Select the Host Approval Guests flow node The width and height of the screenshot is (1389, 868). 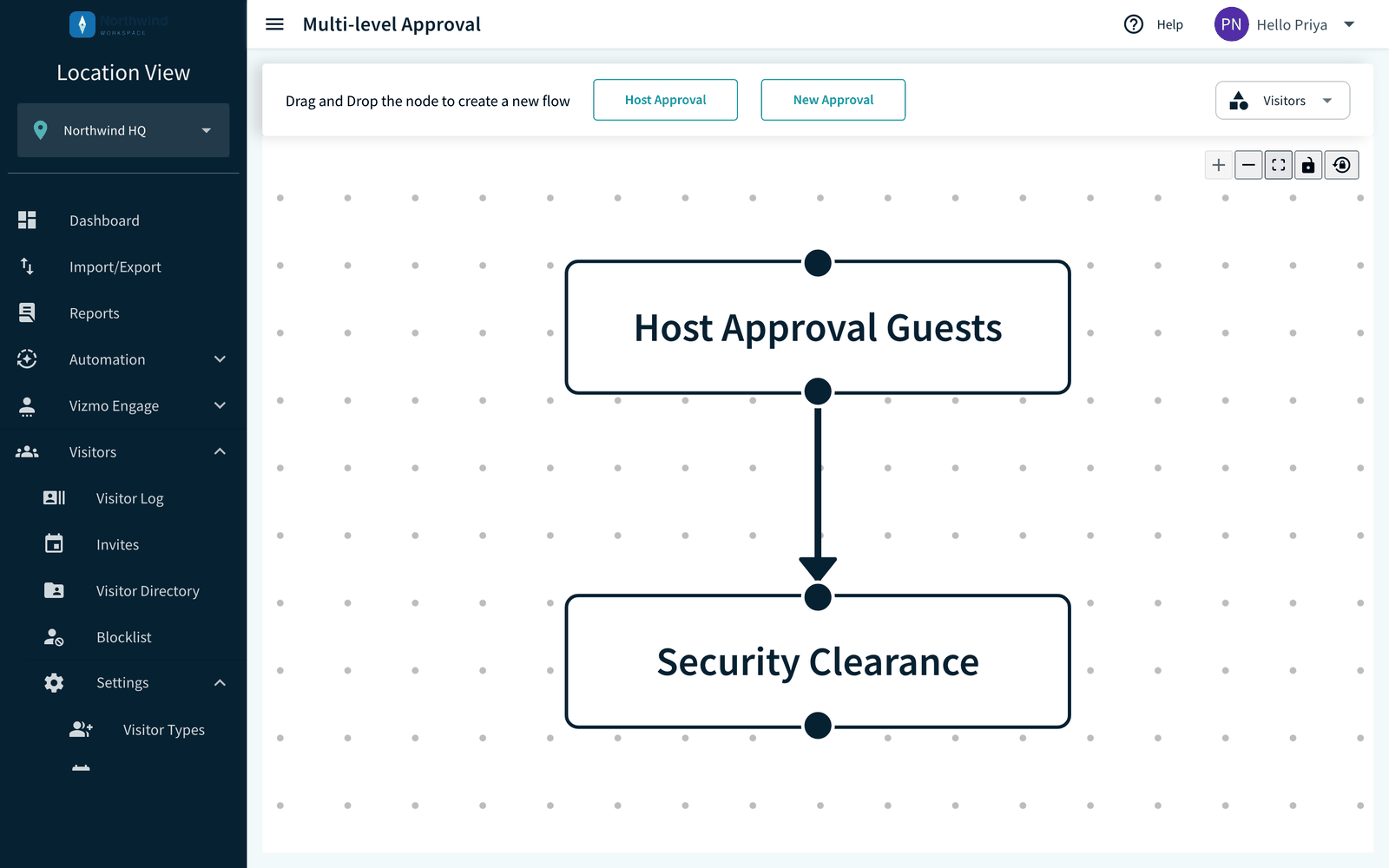tap(818, 327)
